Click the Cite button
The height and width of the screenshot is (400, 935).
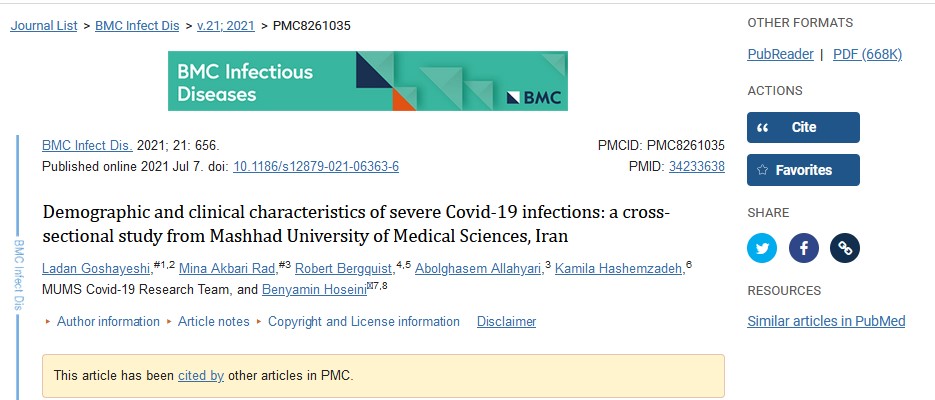click(x=802, y=127)
